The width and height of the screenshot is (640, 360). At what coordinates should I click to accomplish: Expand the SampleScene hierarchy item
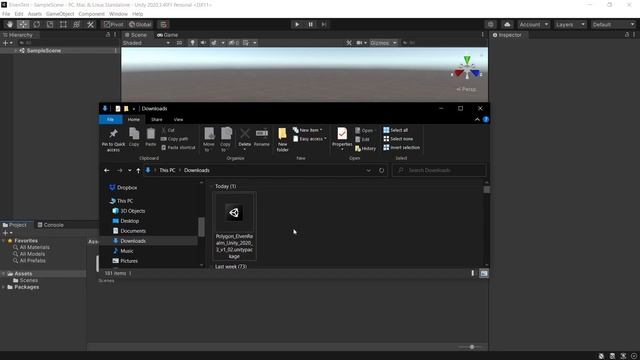(16, 51)
